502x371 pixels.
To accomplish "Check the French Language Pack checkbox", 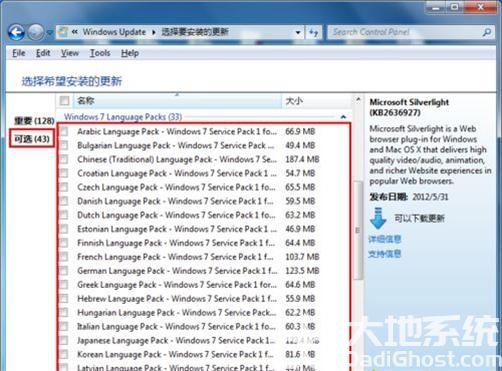I will tap(64, 257).
